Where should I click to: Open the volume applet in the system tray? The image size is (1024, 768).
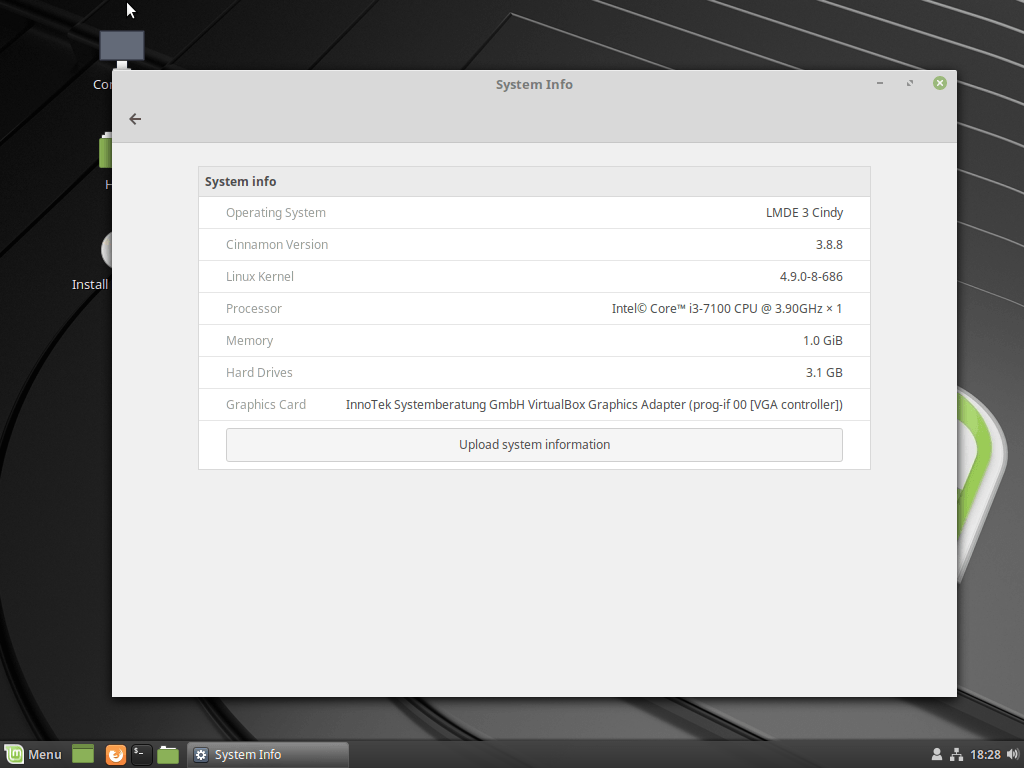click(x=1012, y=754)
